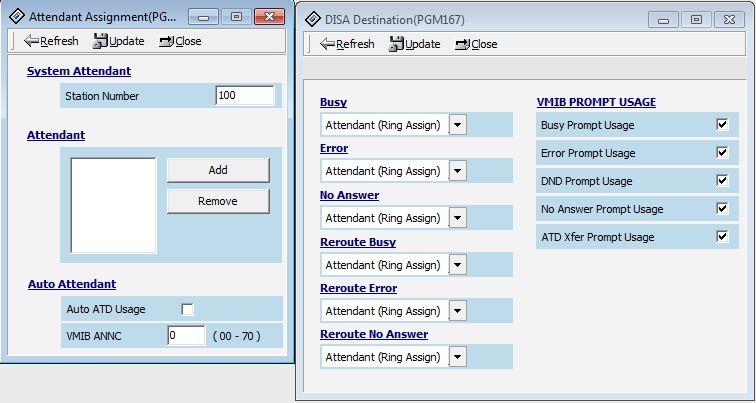Image resolution: width=756 pixels, height=403 pixels.
Task: Click inside the Attendant list box
Action: tap(114, 204)
